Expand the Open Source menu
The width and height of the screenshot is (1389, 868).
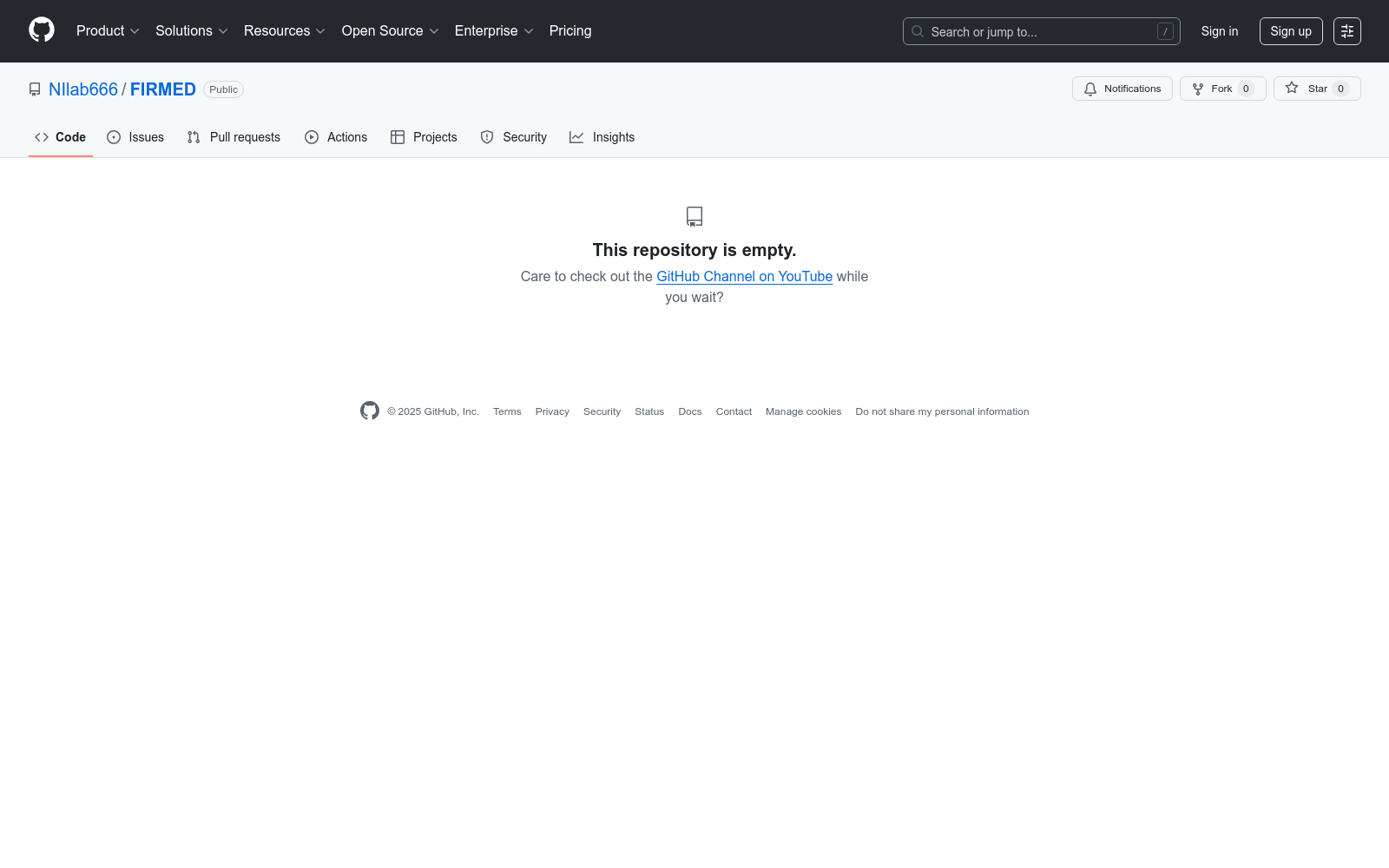[391, 31]
